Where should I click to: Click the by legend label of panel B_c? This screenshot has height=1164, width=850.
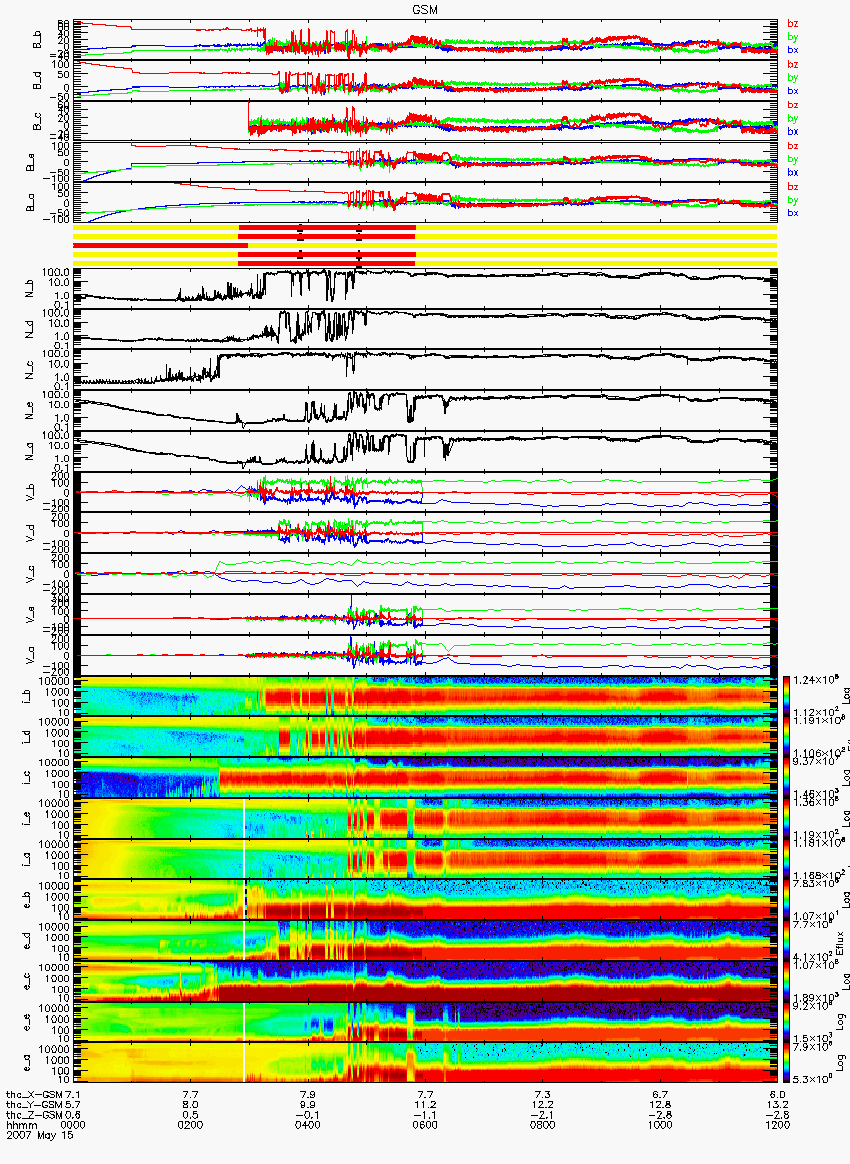[x=793, y=119]
